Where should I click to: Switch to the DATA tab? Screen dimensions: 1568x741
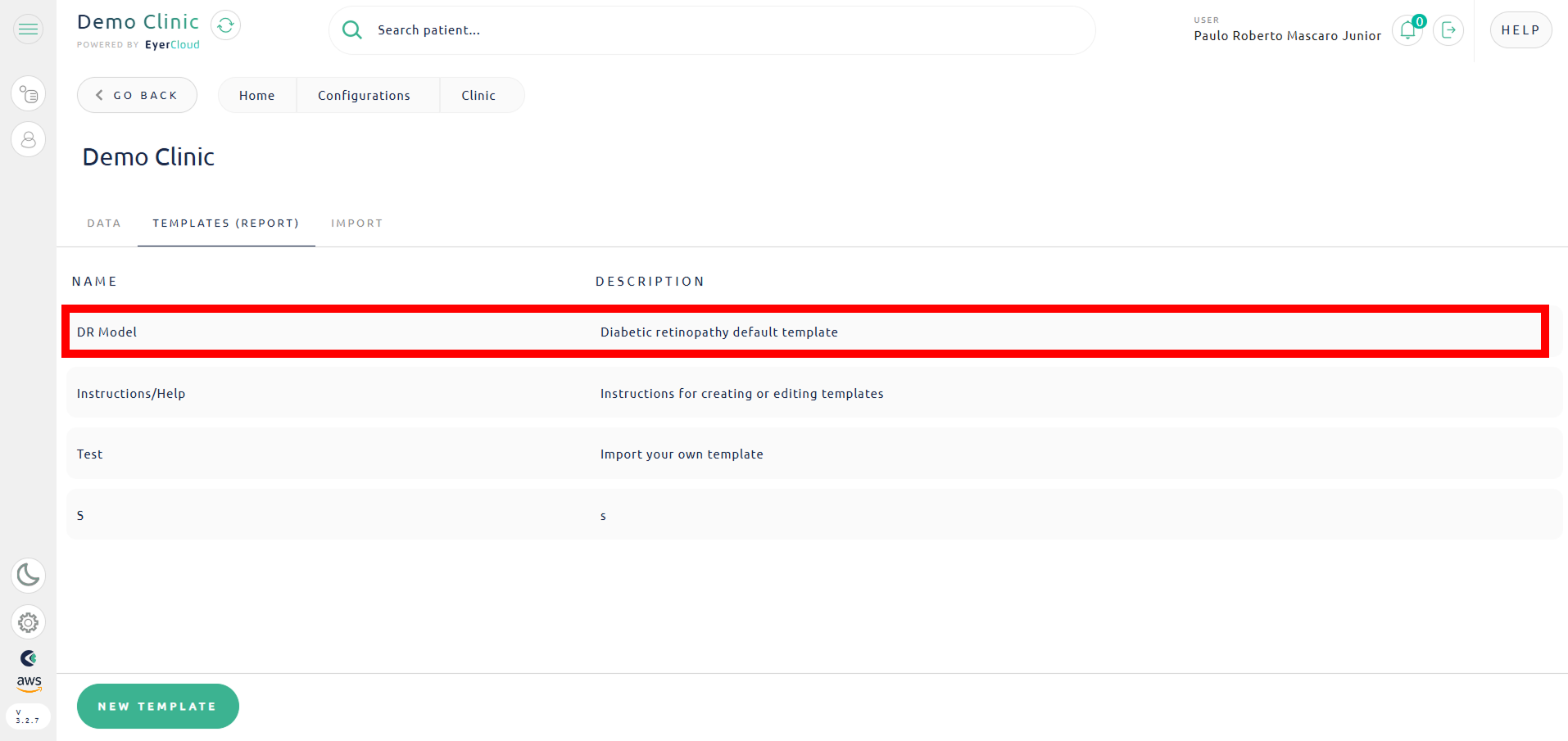click(x=104, y=224)
